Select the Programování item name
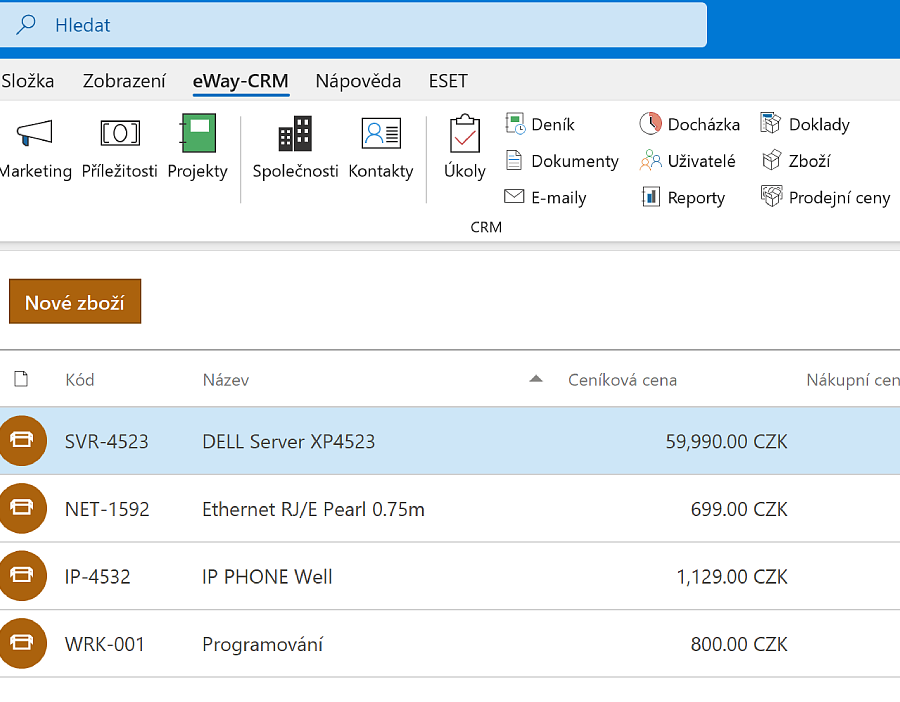Screen dimensions: 900x702 (x=262, y=645)
